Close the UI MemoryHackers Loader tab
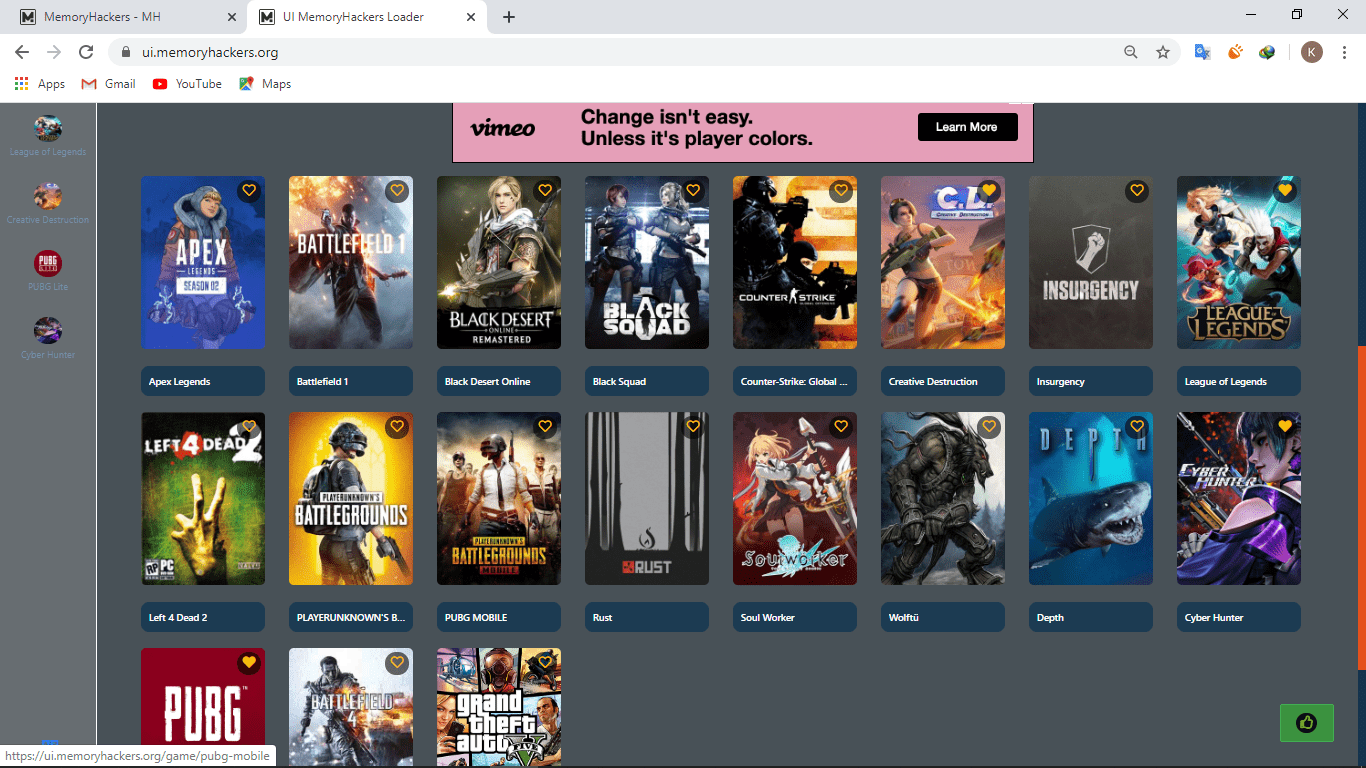 coord(471,17)
